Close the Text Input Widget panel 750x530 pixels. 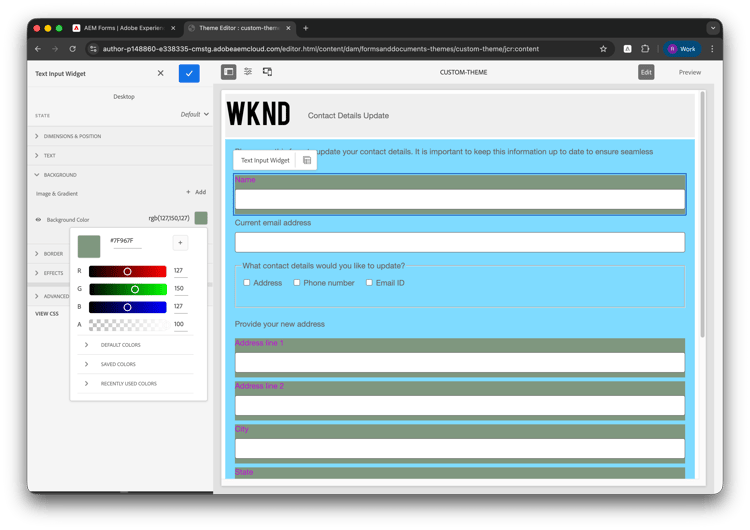[x=161, y=73]
